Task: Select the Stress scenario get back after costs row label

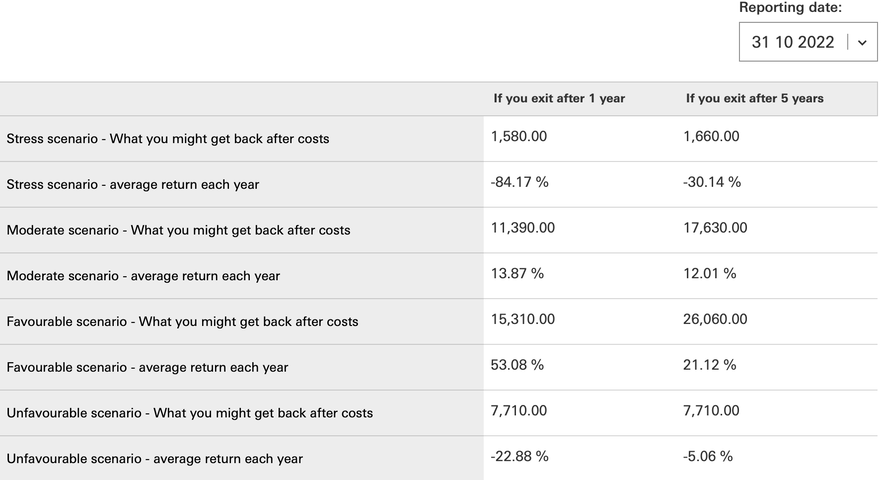Action: 168,139
